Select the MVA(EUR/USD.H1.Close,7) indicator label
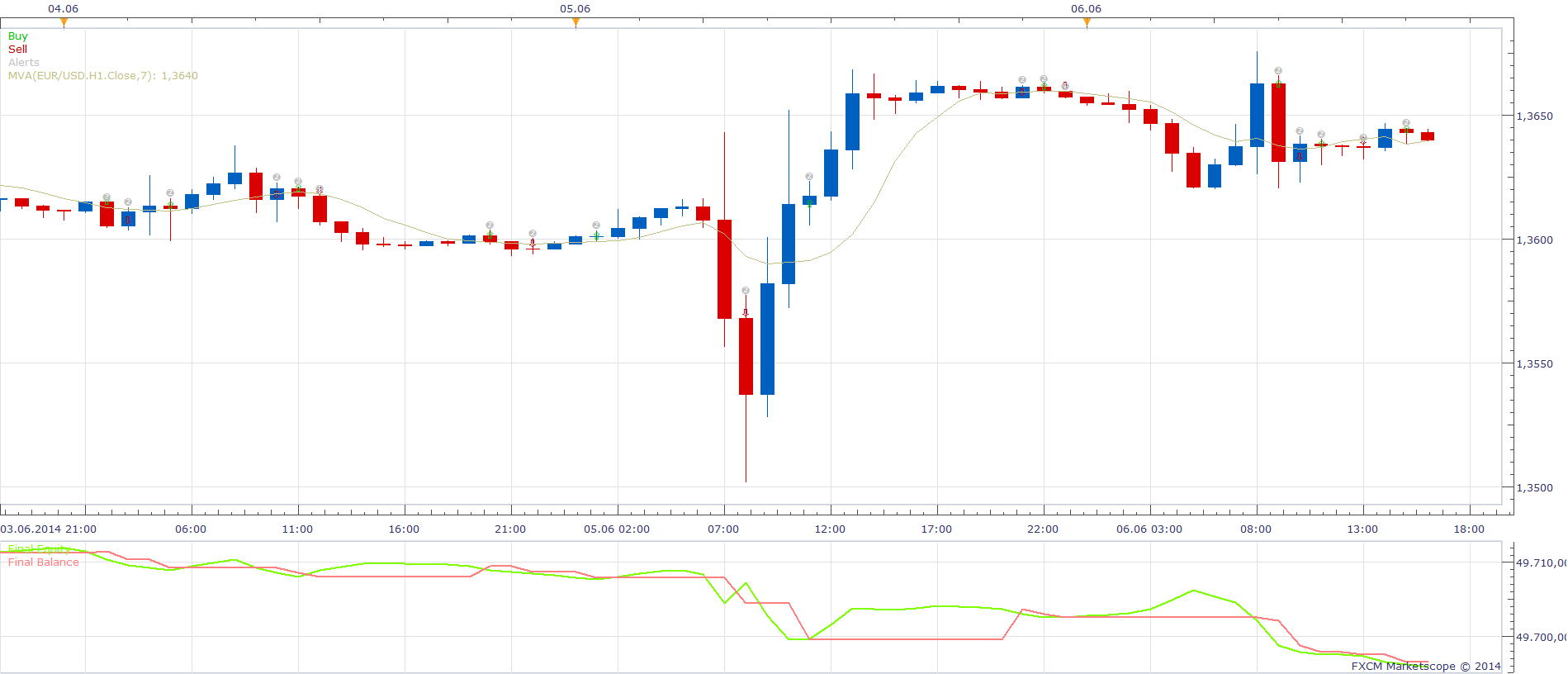The height and width of the screenshot is (674, 1568). [x=102, y=76]
